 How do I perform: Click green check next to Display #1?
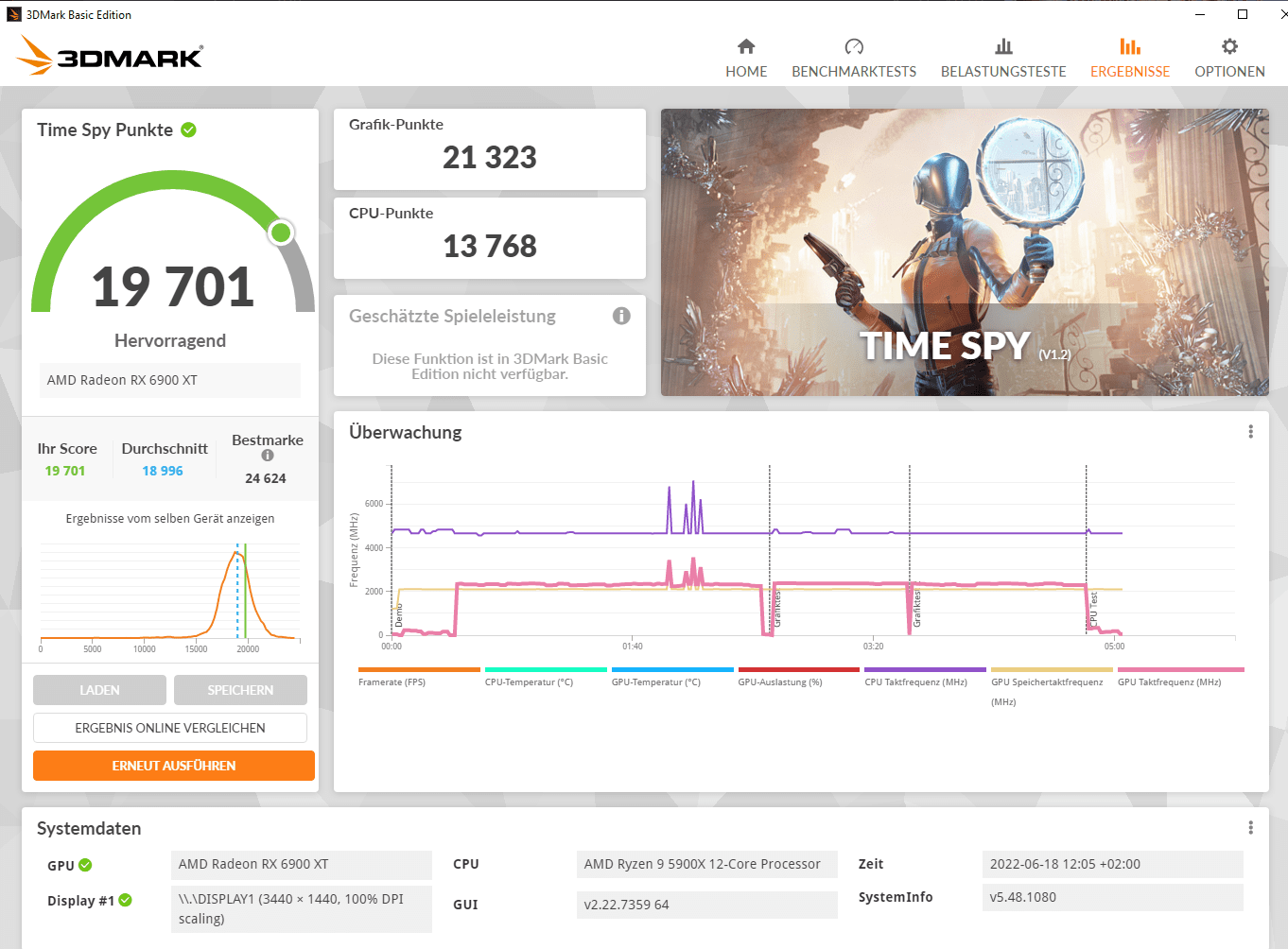tap(126, 901)
